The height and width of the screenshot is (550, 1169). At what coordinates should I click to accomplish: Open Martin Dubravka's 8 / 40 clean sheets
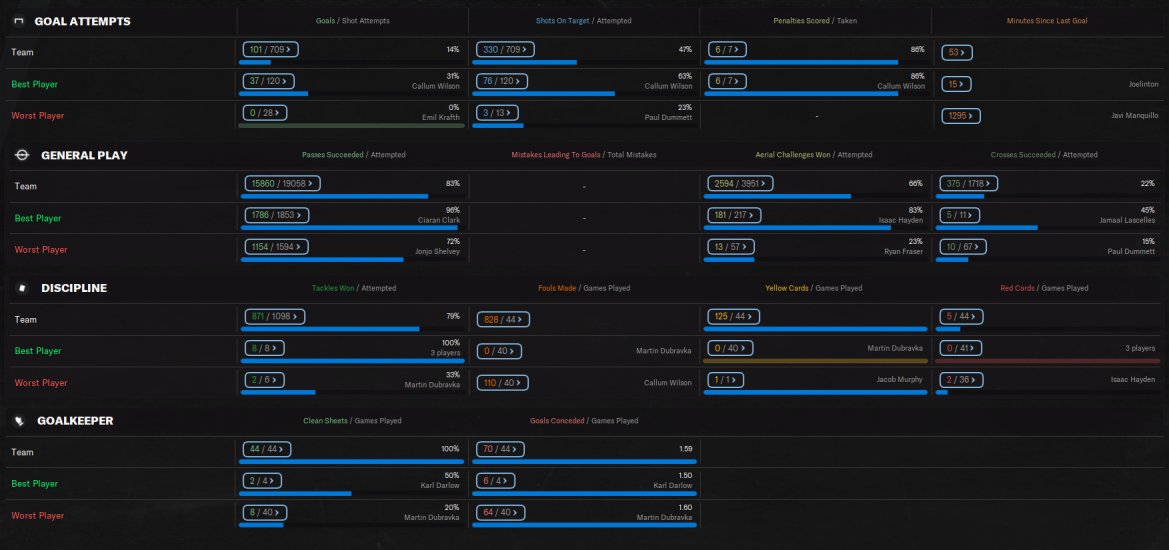coord(265,512)
